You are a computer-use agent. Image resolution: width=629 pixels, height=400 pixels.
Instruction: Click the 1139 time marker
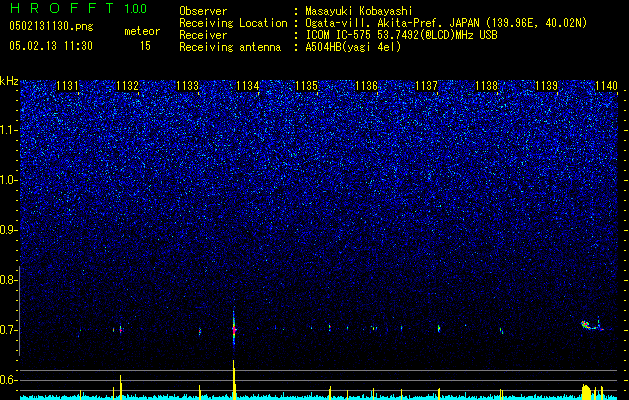(x=546, y=86)
